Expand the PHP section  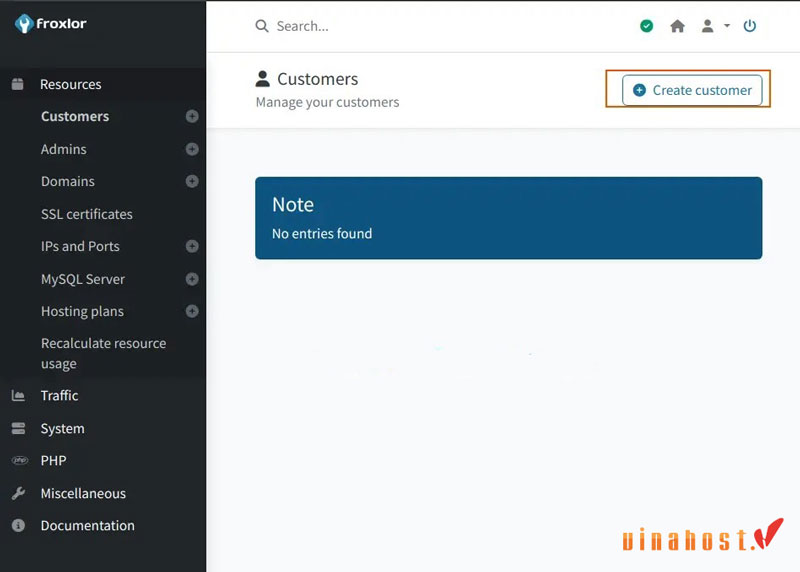tap(53, 461)
